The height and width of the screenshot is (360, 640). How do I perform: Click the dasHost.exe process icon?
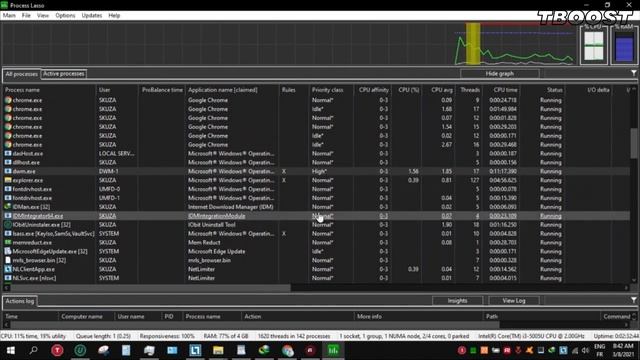(8, 153)
